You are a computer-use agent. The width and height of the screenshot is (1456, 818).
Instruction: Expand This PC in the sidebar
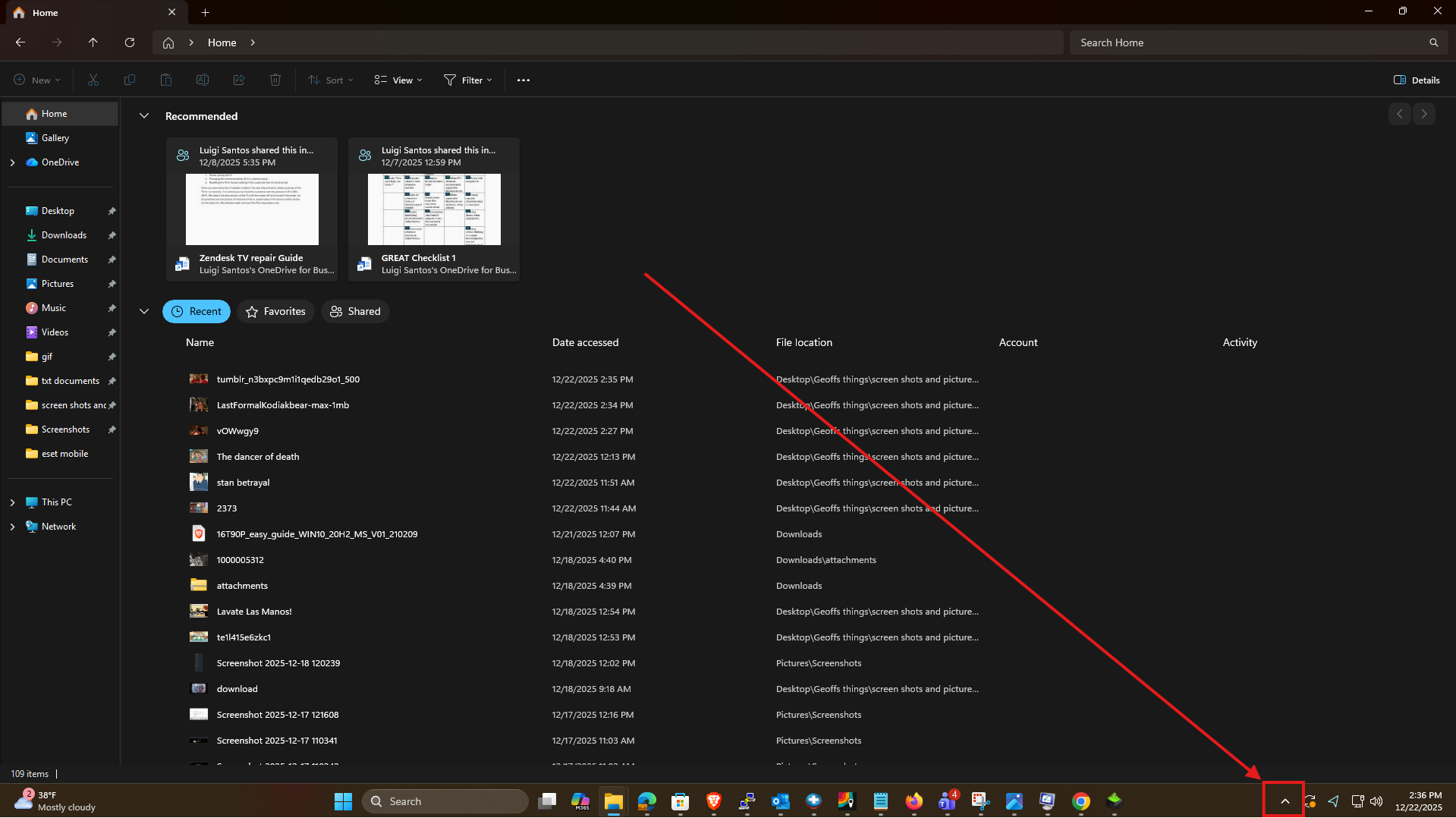pos(12,502)
